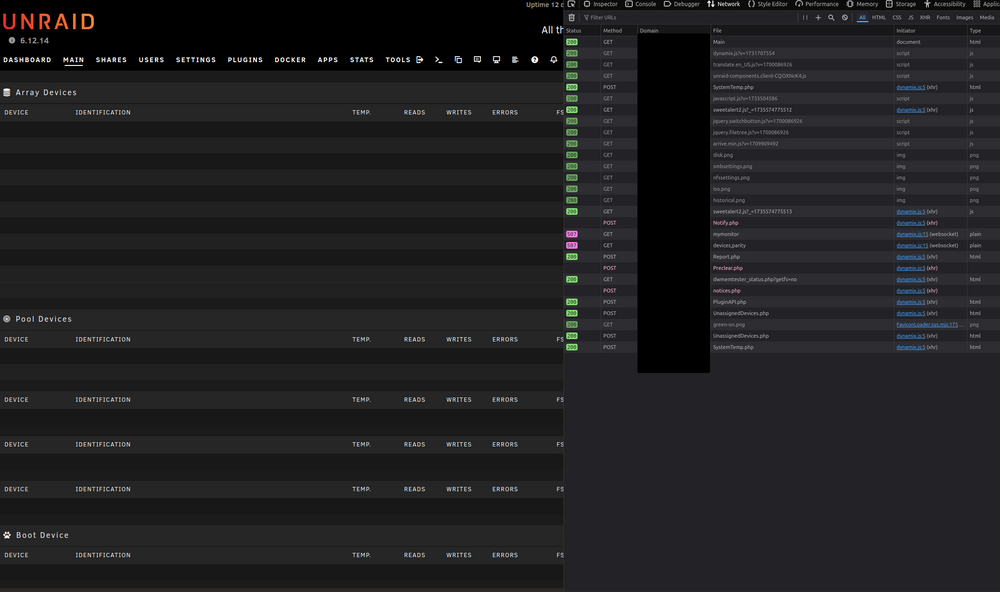
Task: Select the Preclear.php request row
Action: point(782,269)
